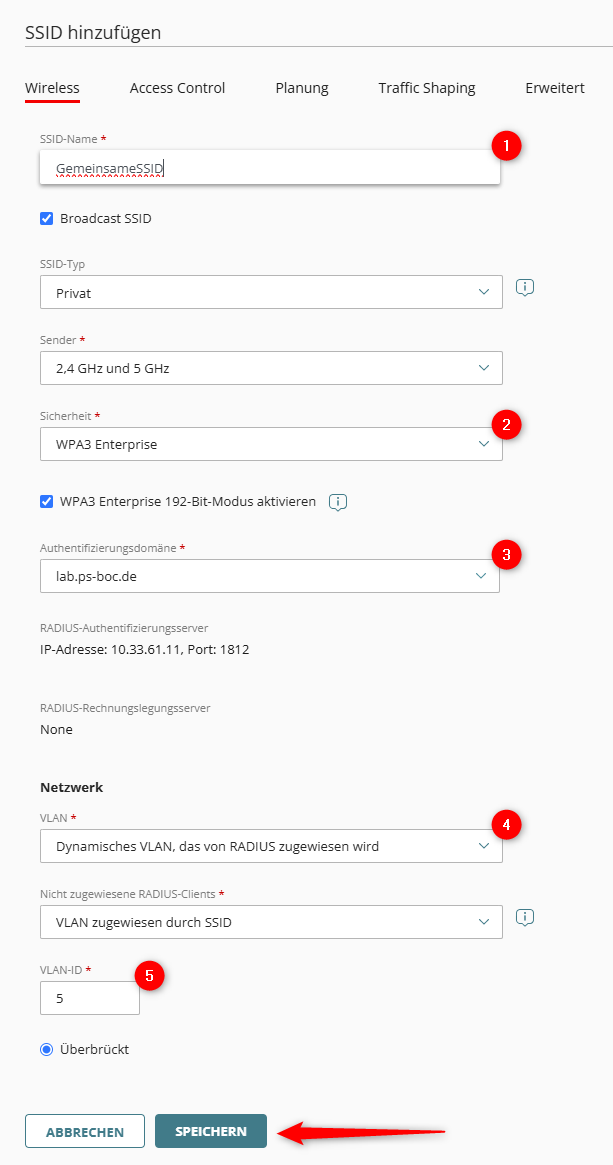Click the chevron of Nicht zugewiesene RADIUS-Clients dropdown
Screen dimensions: 613x1165
pos(484,922)
